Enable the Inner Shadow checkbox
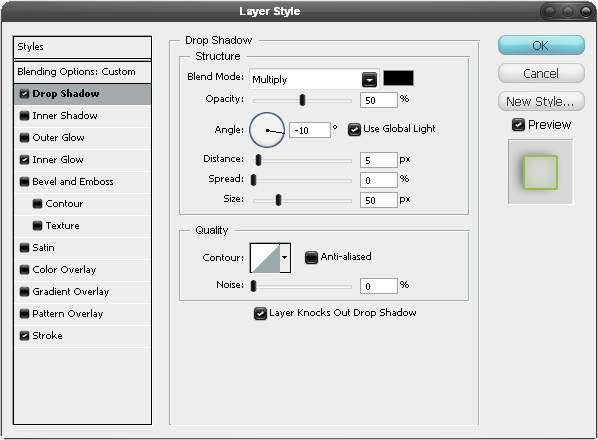The width and height of the screenshot is (598, 440). [x=24, y=116]
